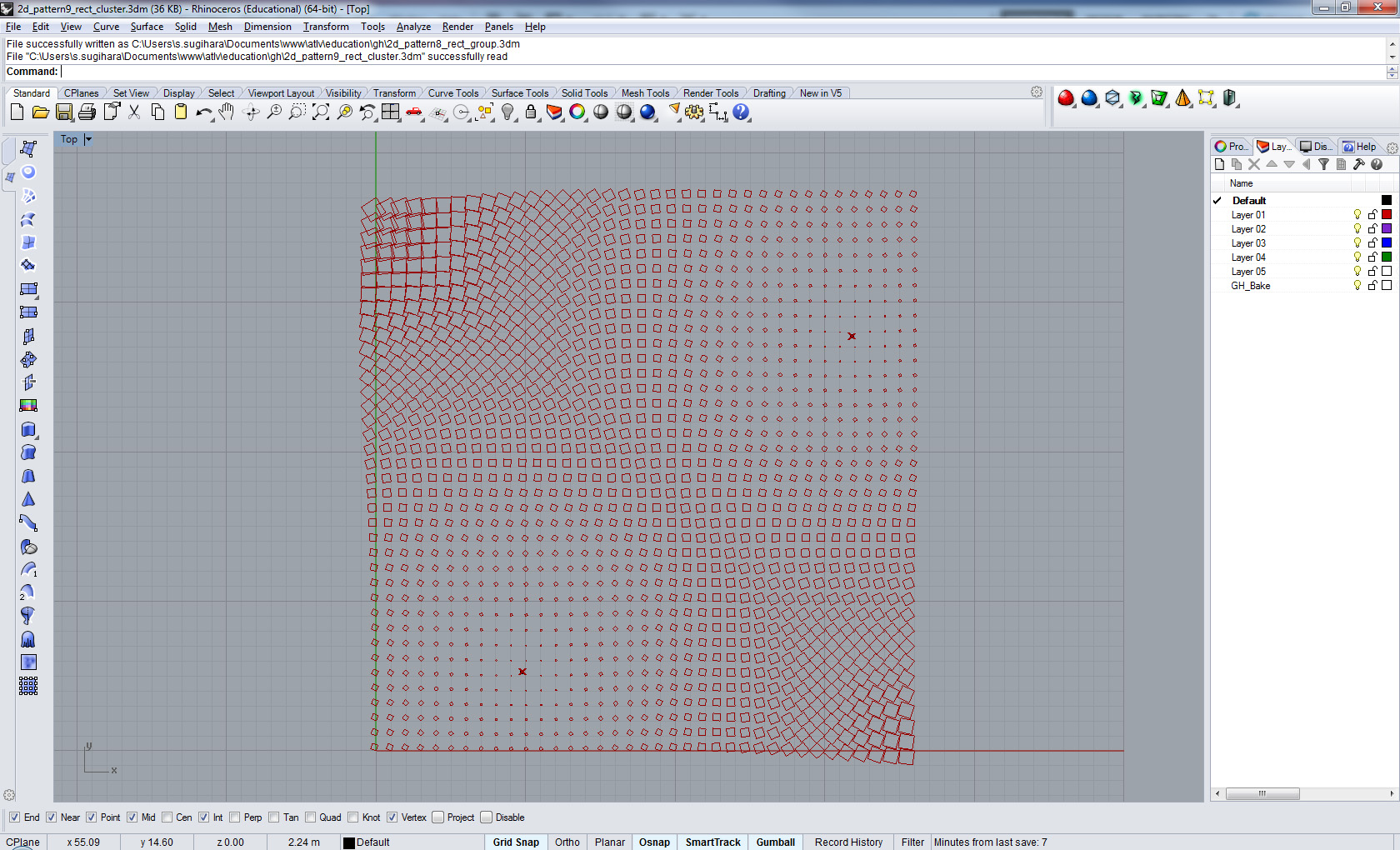
Task: Click the Record History button
Action: tap(848, 842)
